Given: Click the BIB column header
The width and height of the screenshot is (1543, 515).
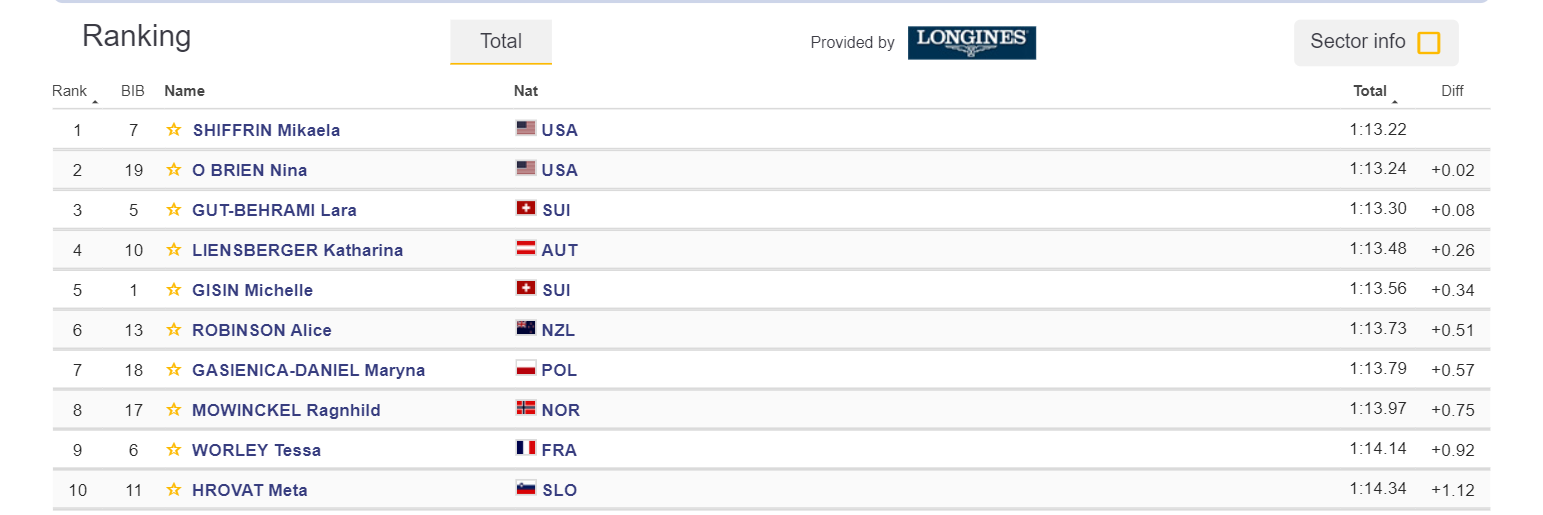Looking at the screenshot, I should click(133, 91).
